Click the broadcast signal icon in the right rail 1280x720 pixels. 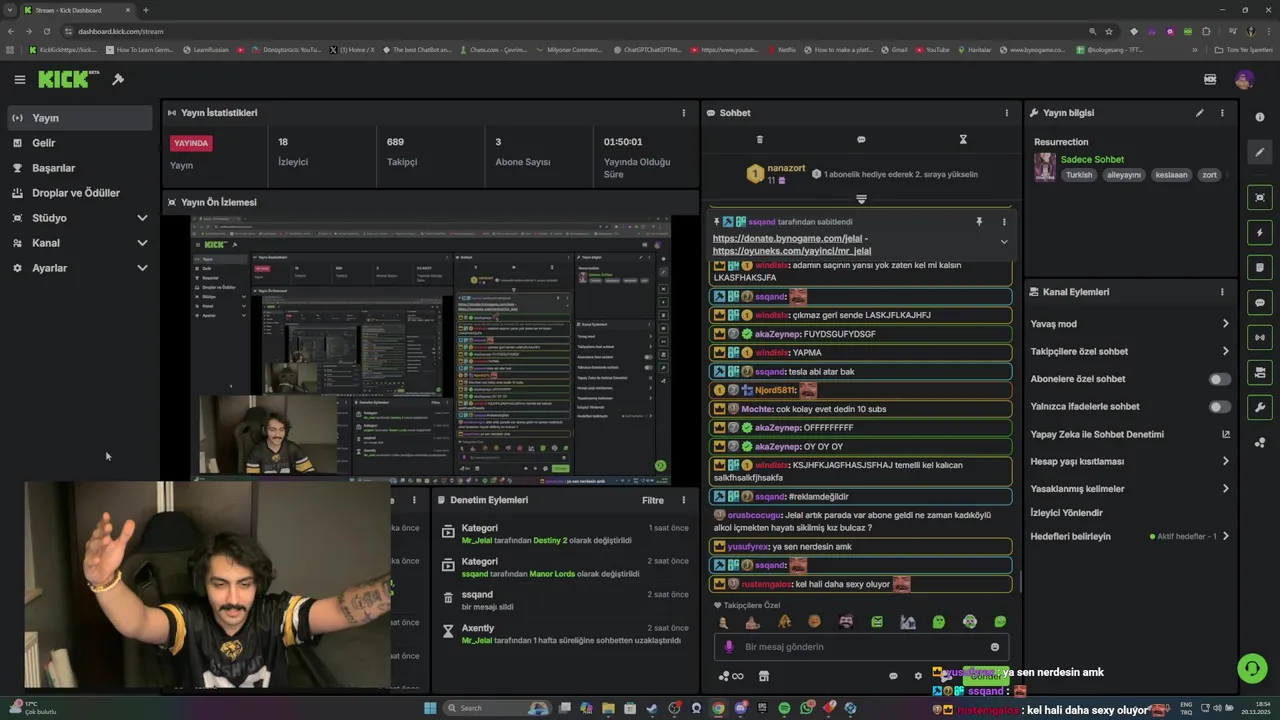(1260, 337)
